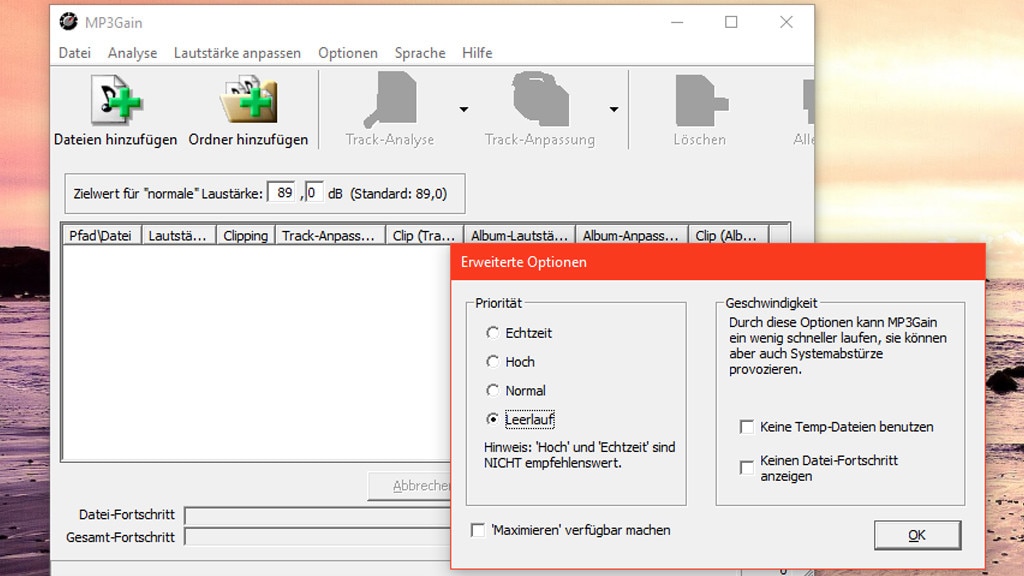Viewport: 1024px width, 576px height.
Task: Select the Leerlauf priority option
Action: (492, 419)
